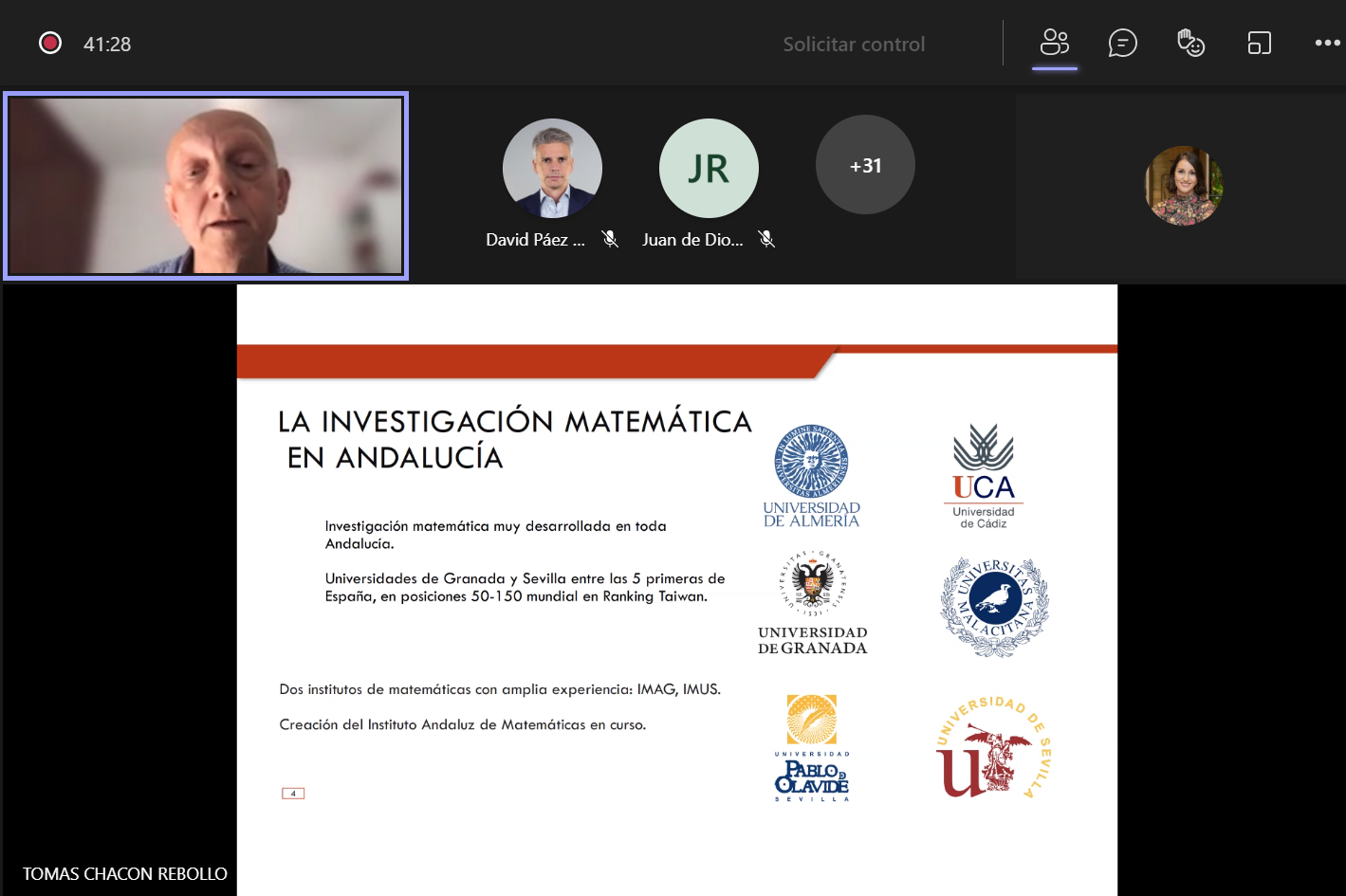Click the 41:28 meeting timer

click(107, 44)
